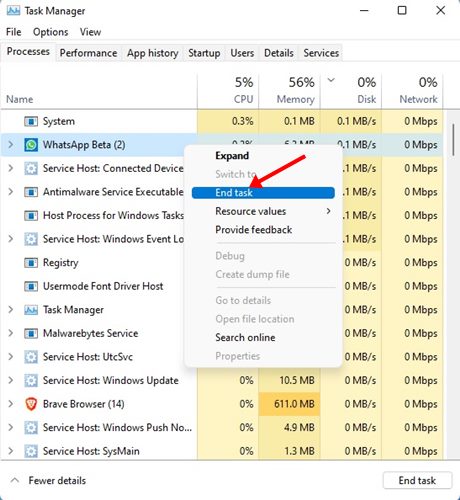The height and width of the screenshot is (500, 460).
Task: Switch to the Users tab
Action: coord(242,53)
